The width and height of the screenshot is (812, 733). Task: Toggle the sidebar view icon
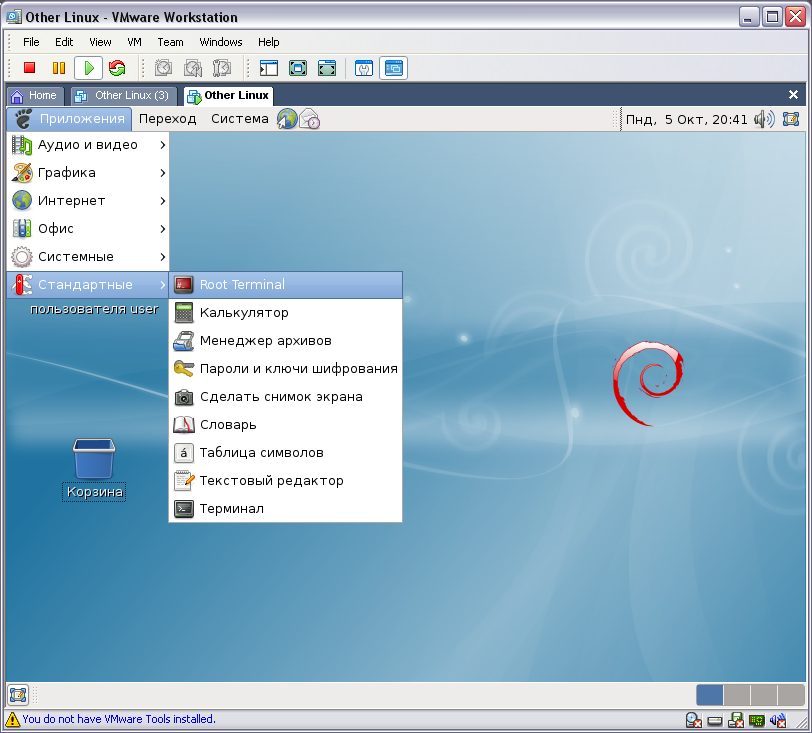(268, 68)
